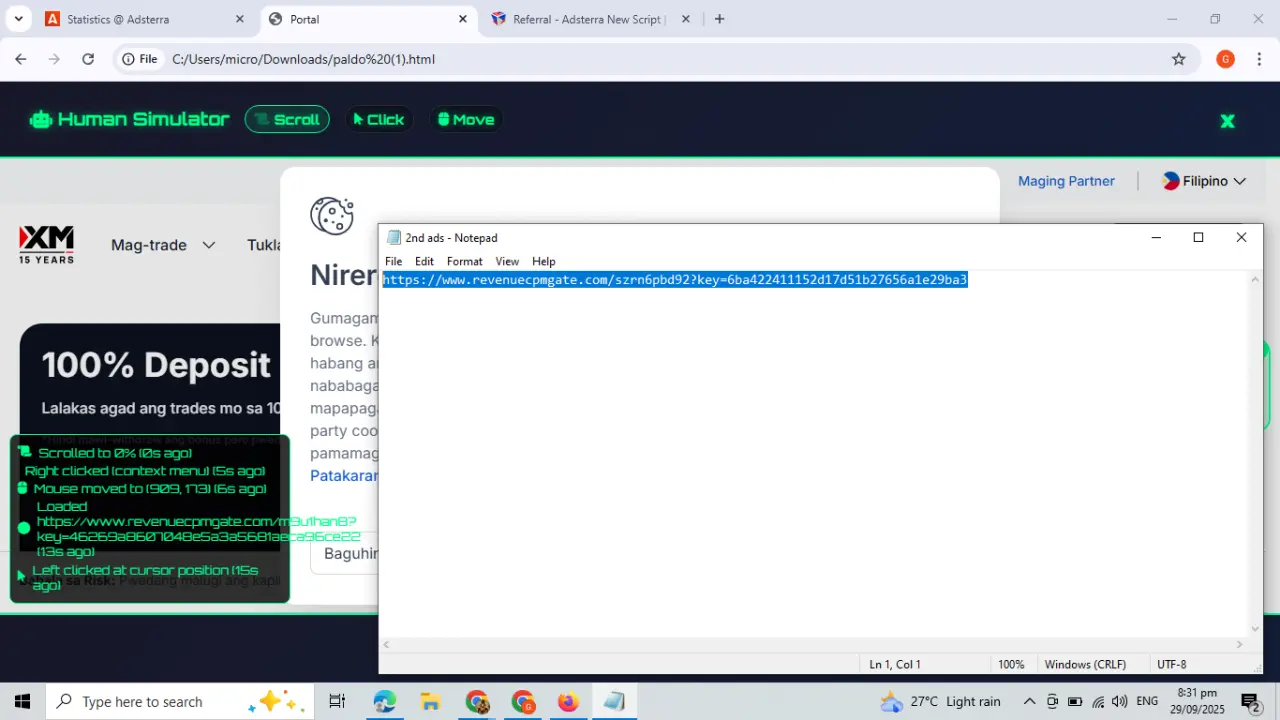This screenshot has height=720, width=1280.
Task: Open Microsoft Edge from the taskbar
Action: coord(385,702)
